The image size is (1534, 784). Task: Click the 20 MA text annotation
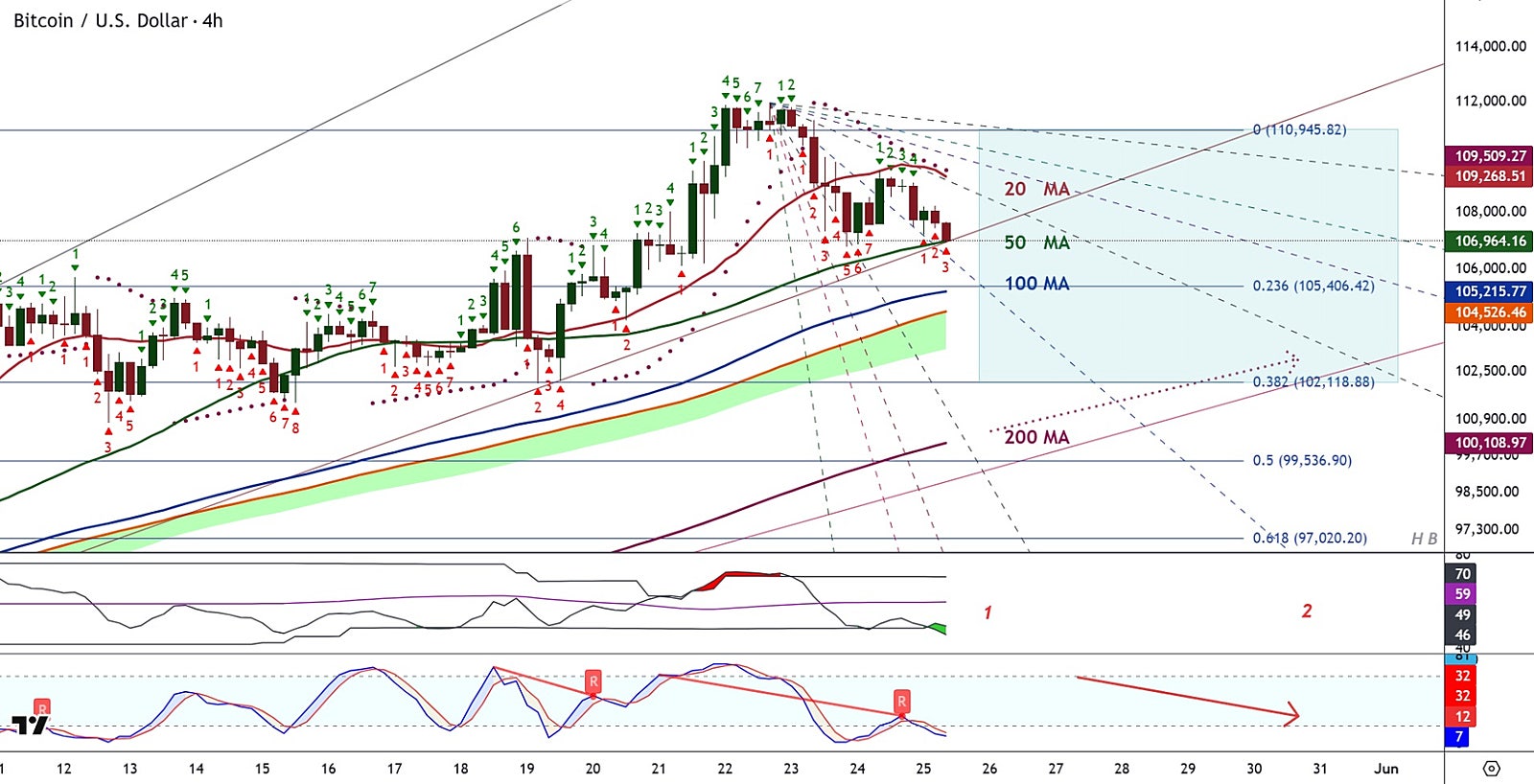[x=1037, y=189]
